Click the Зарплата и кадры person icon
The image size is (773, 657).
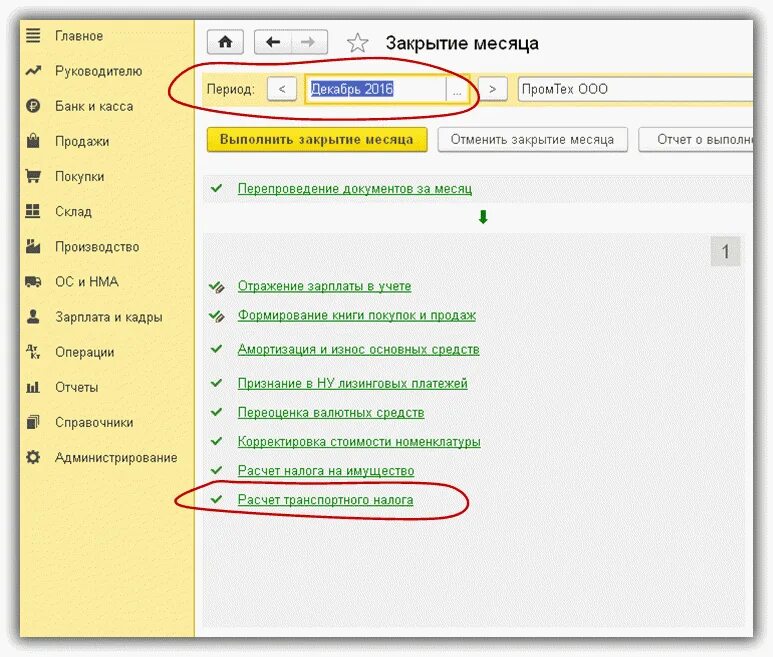pos(33,316)
